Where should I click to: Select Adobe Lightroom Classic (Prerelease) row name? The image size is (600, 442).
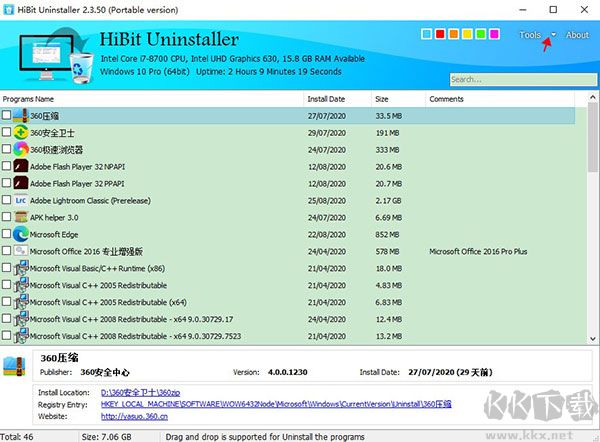pos(90,201)
